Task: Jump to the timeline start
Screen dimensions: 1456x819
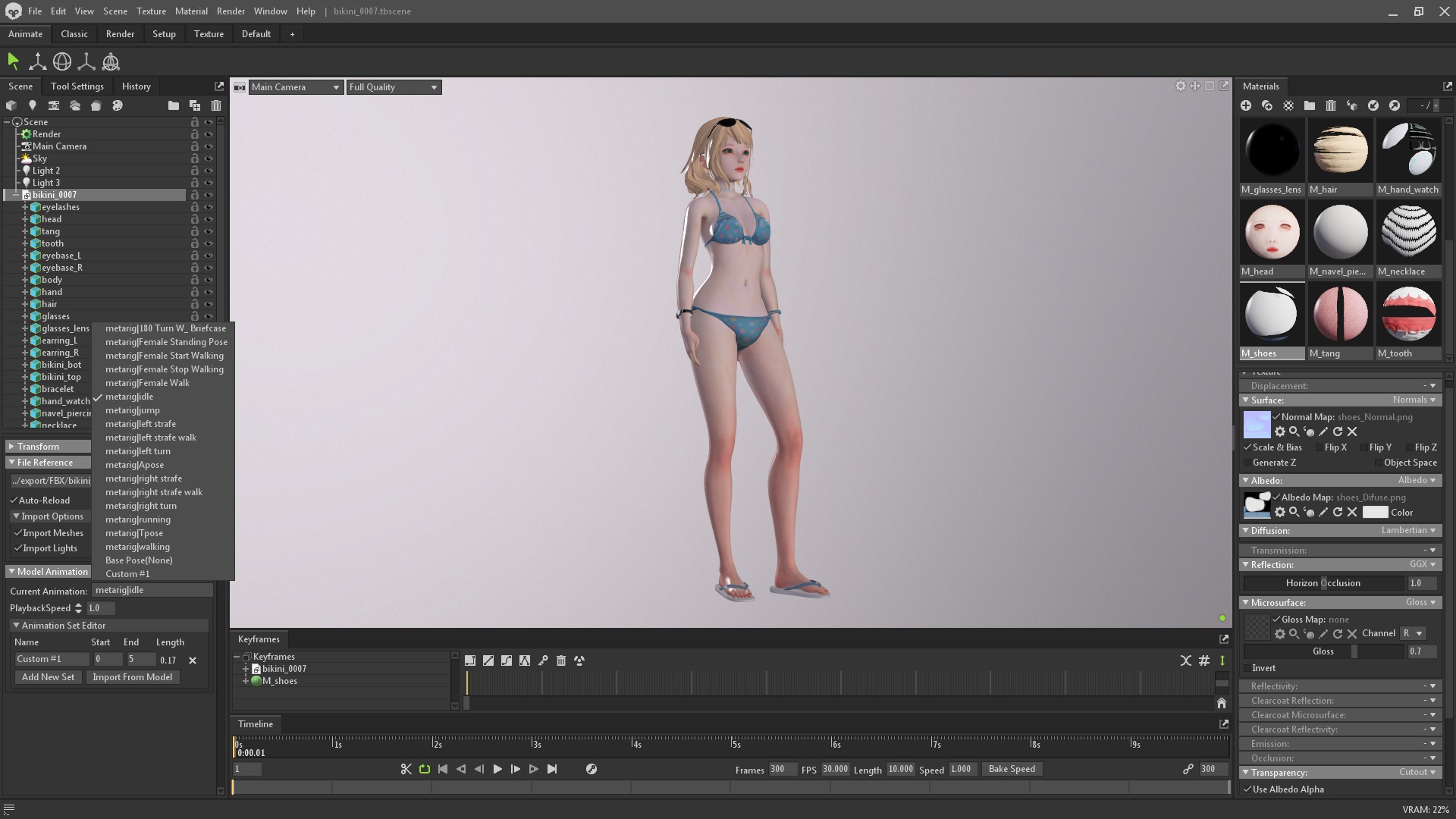Action: click(443, 769)
